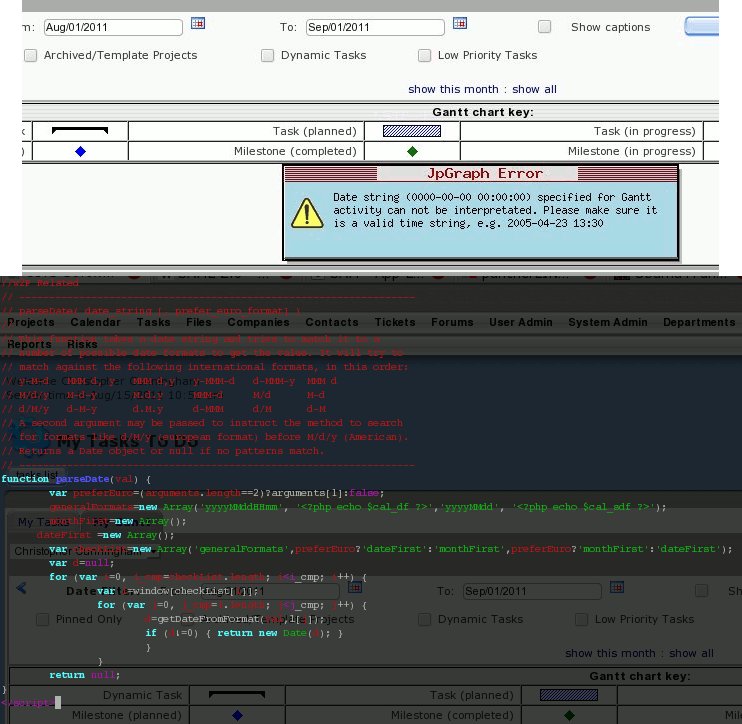742x724 pixels.
Task: Check undimmed Low Priority Tasks option
Action: tap(424, 55)
